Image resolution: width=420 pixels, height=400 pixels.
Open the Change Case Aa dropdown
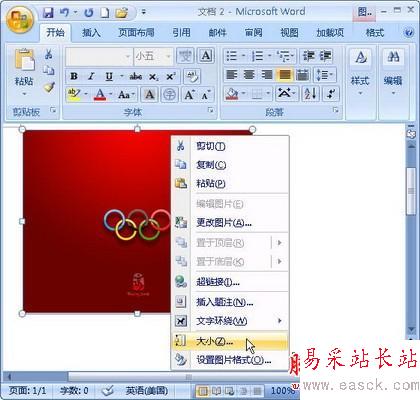coord(127,95)
